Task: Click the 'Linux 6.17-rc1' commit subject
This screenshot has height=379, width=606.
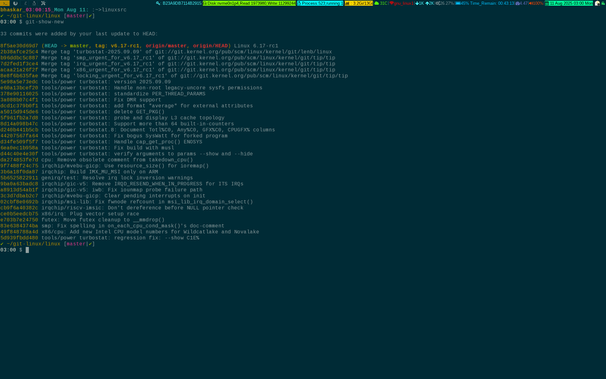Action: tap(256, 46)
